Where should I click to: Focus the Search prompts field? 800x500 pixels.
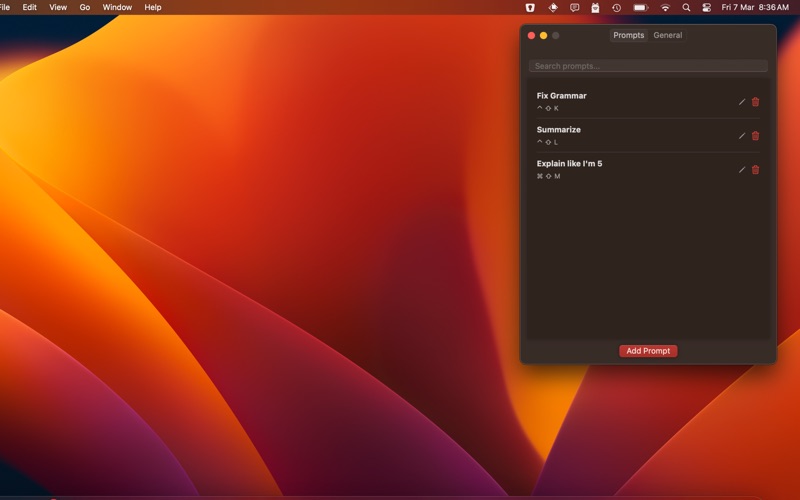point(648,66)
